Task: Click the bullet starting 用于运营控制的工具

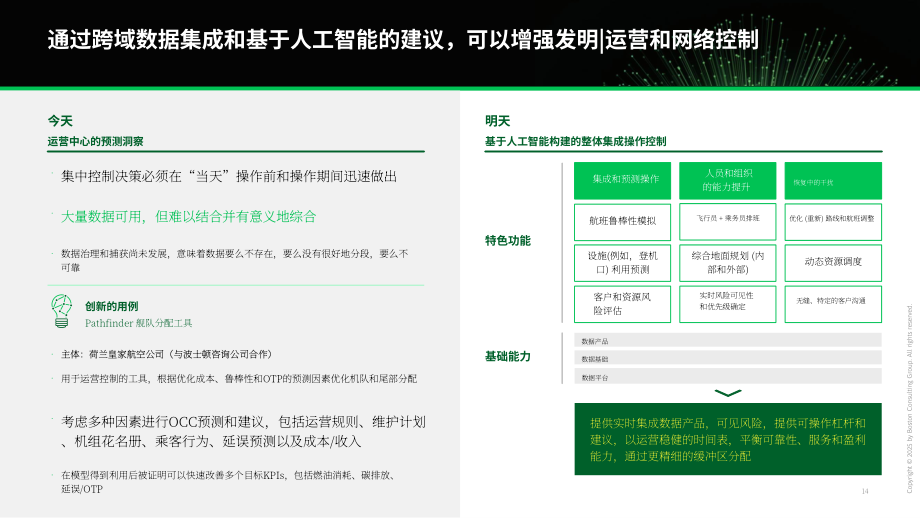Action: point(239,379)
